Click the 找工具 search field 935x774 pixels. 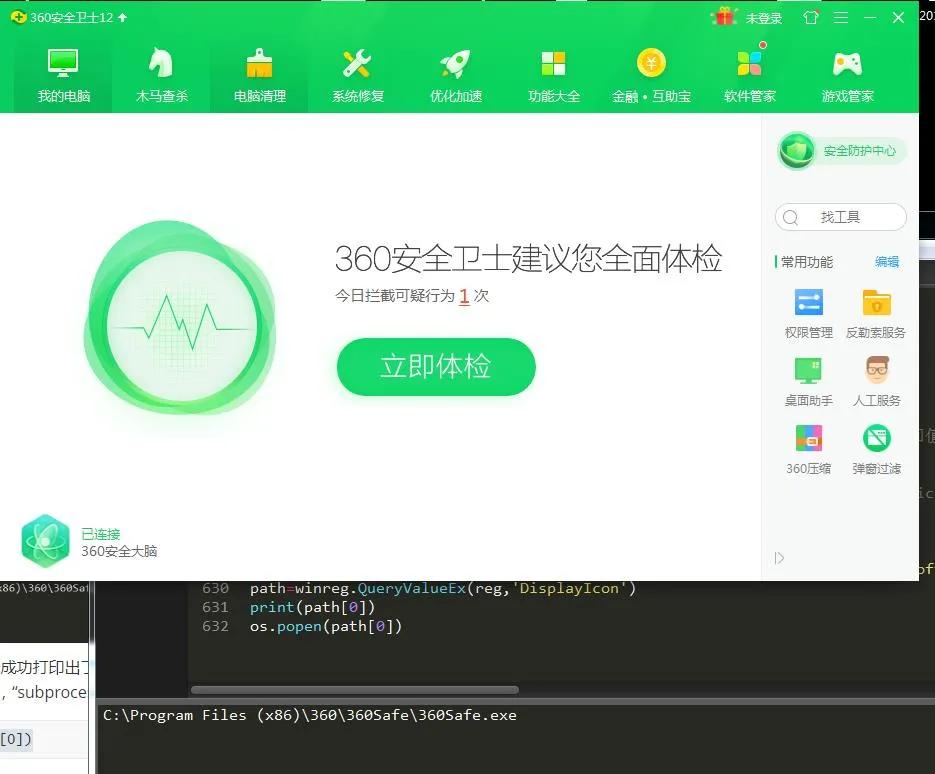[x=840, y=217]
